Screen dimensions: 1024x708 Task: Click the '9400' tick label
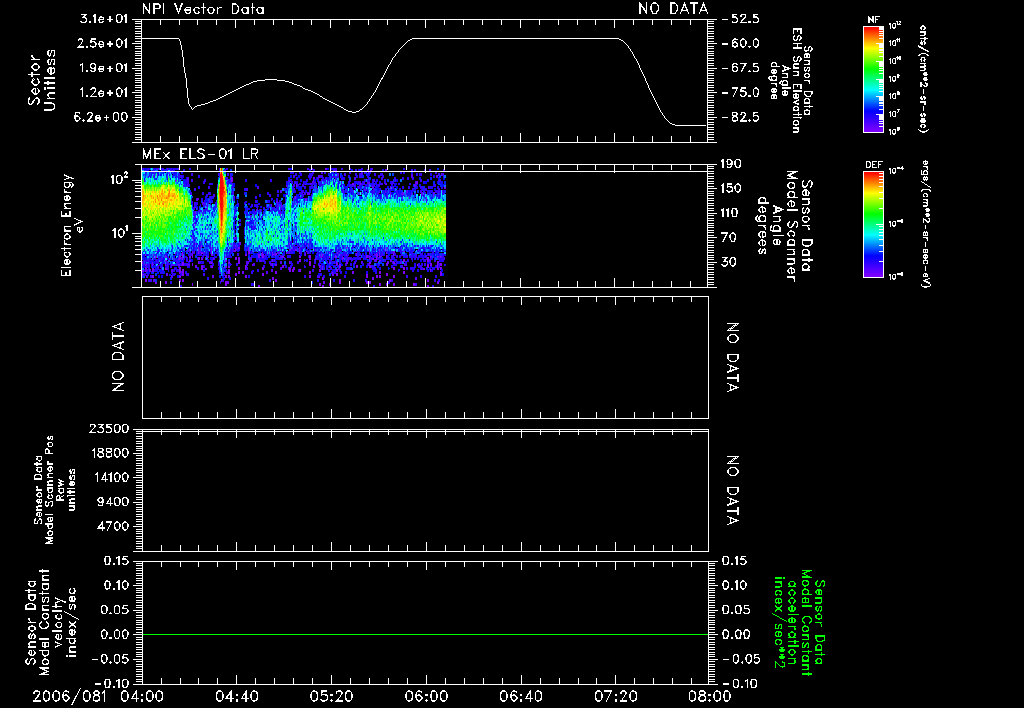click(x=112, y=502)
